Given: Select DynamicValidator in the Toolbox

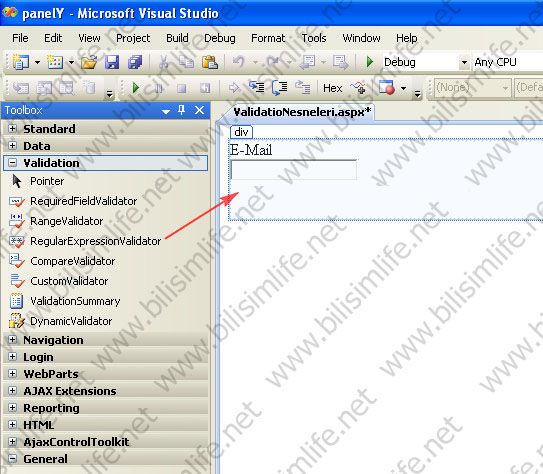Looking at the screenshot, I should [x=61, y=321].
